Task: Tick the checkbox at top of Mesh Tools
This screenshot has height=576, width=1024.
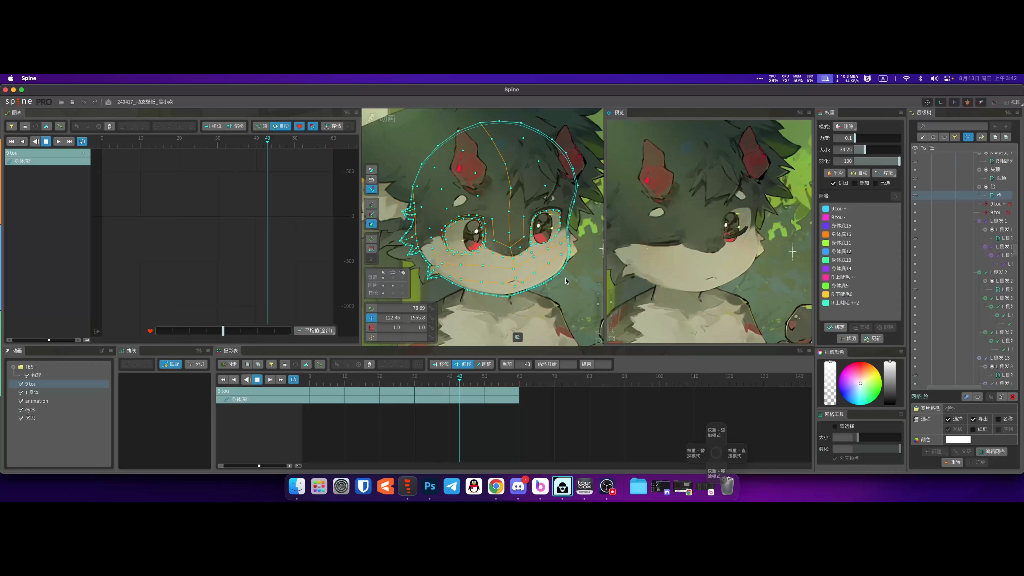Action: (835, 426)
